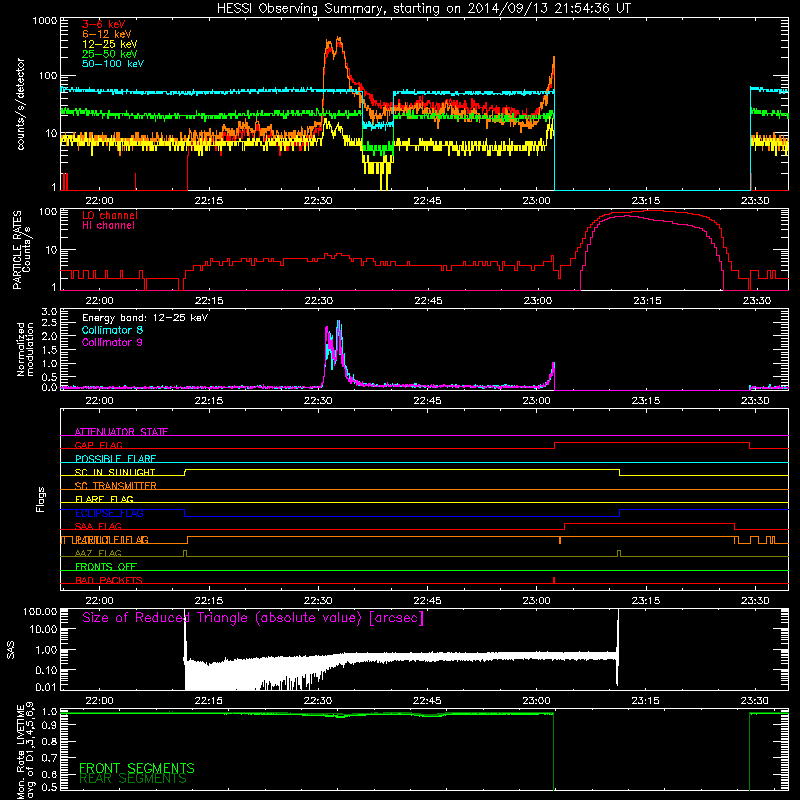Click the GAP FLAG label
The width and height of the screenshot is (800, 800).
[98, 445]
